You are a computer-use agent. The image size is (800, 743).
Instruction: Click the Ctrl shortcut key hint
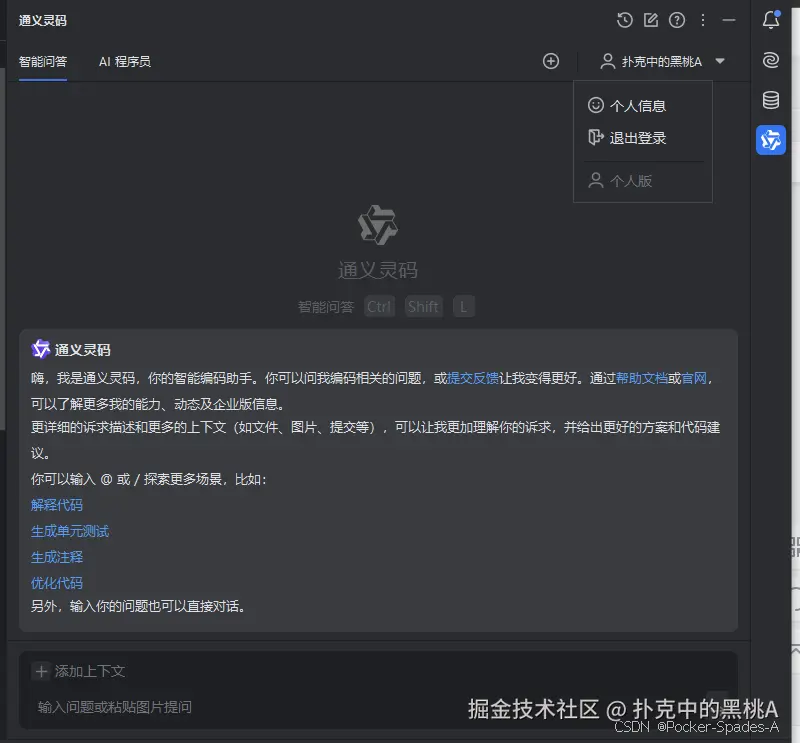[x=379, y=307]
